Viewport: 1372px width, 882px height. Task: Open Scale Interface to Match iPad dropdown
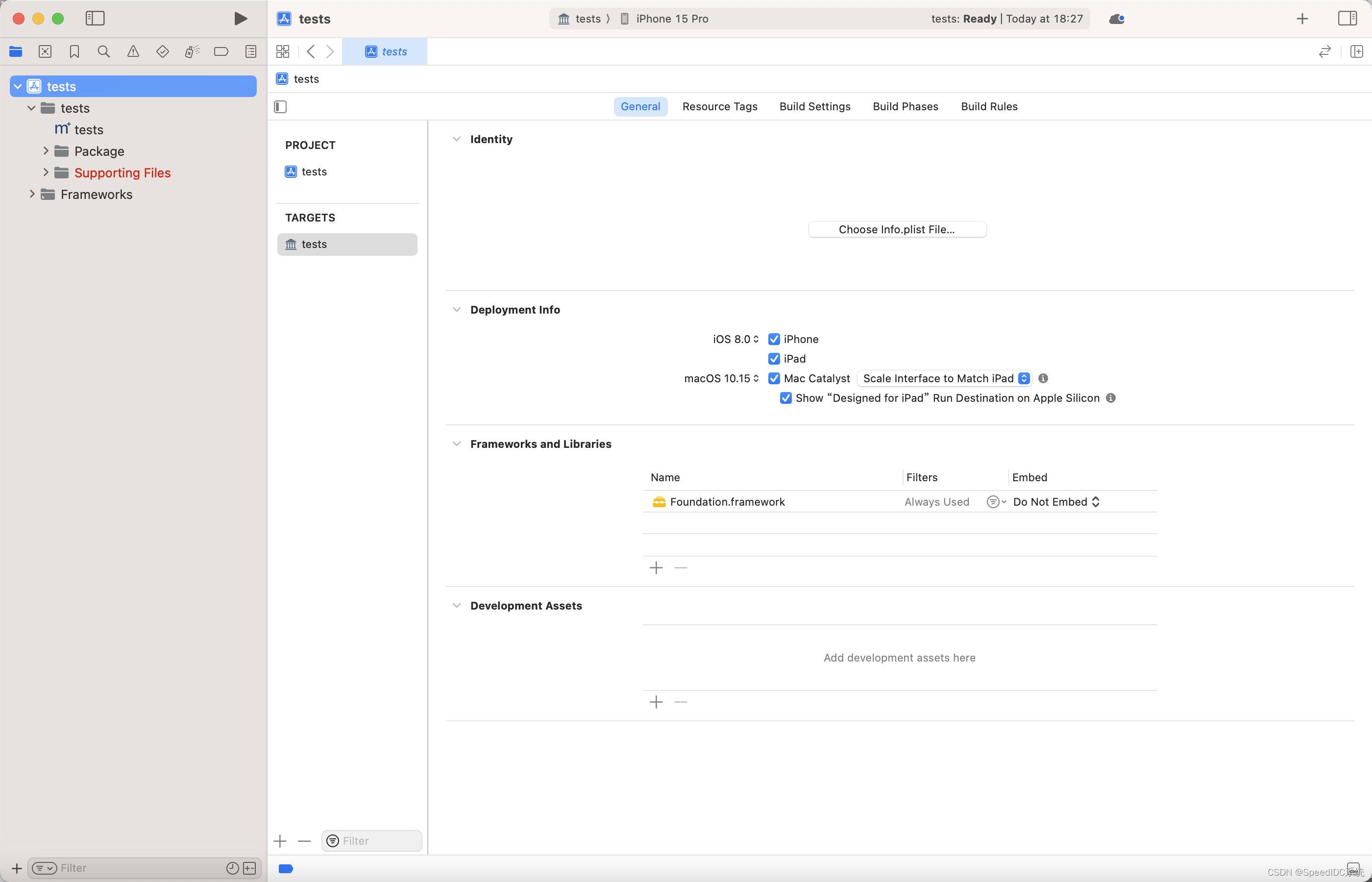point(945,378)
